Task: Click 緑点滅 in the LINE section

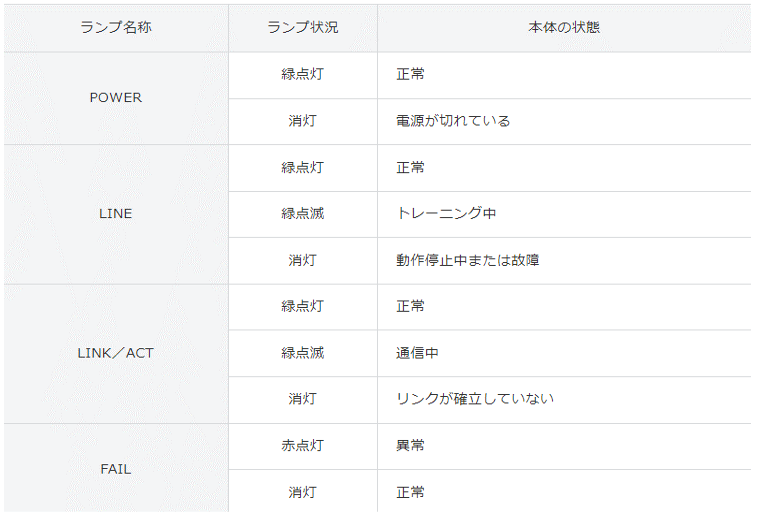Action: 303,213
